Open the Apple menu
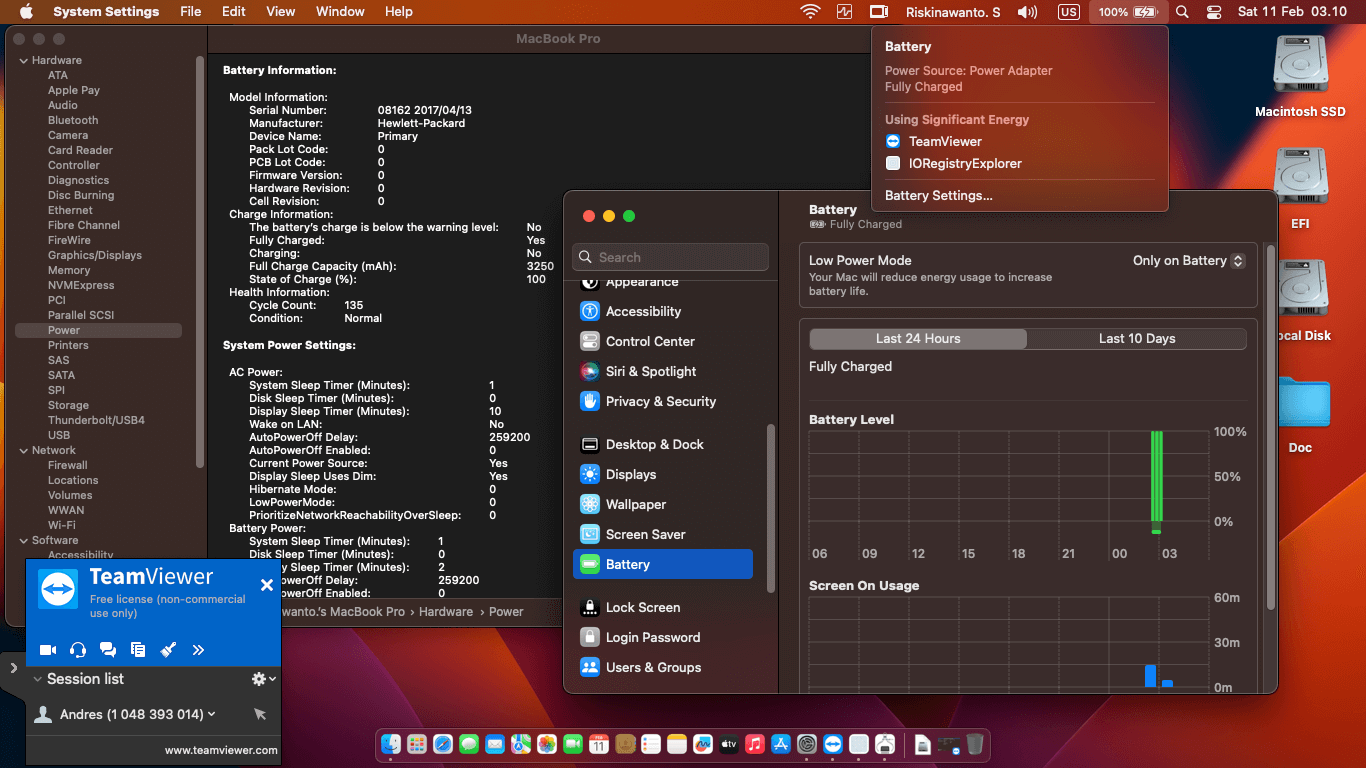1366x768 pixels. [26, 12]
